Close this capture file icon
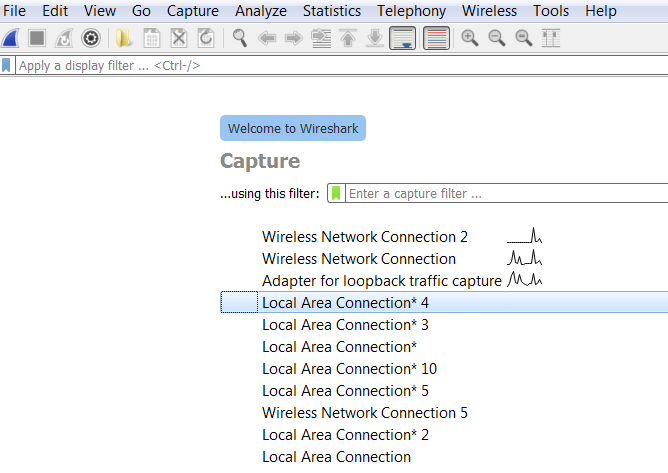The height and width of the screenshot is (473, 668). click(179, 38)
